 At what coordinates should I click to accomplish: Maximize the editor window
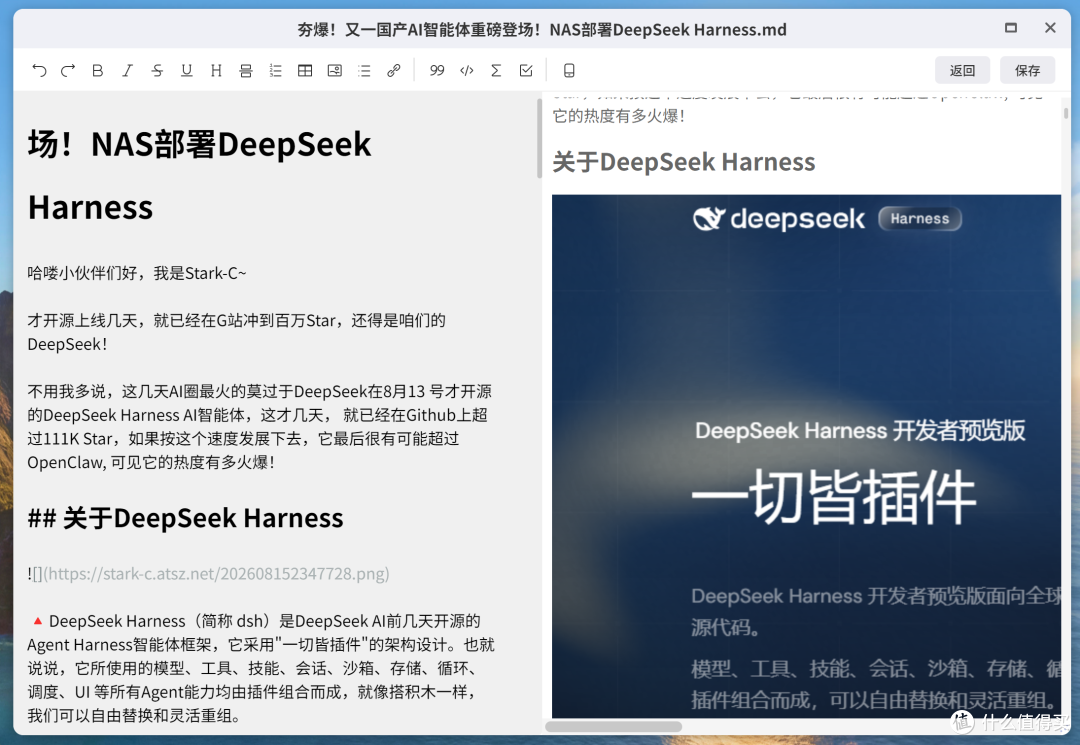[1010, 28]
